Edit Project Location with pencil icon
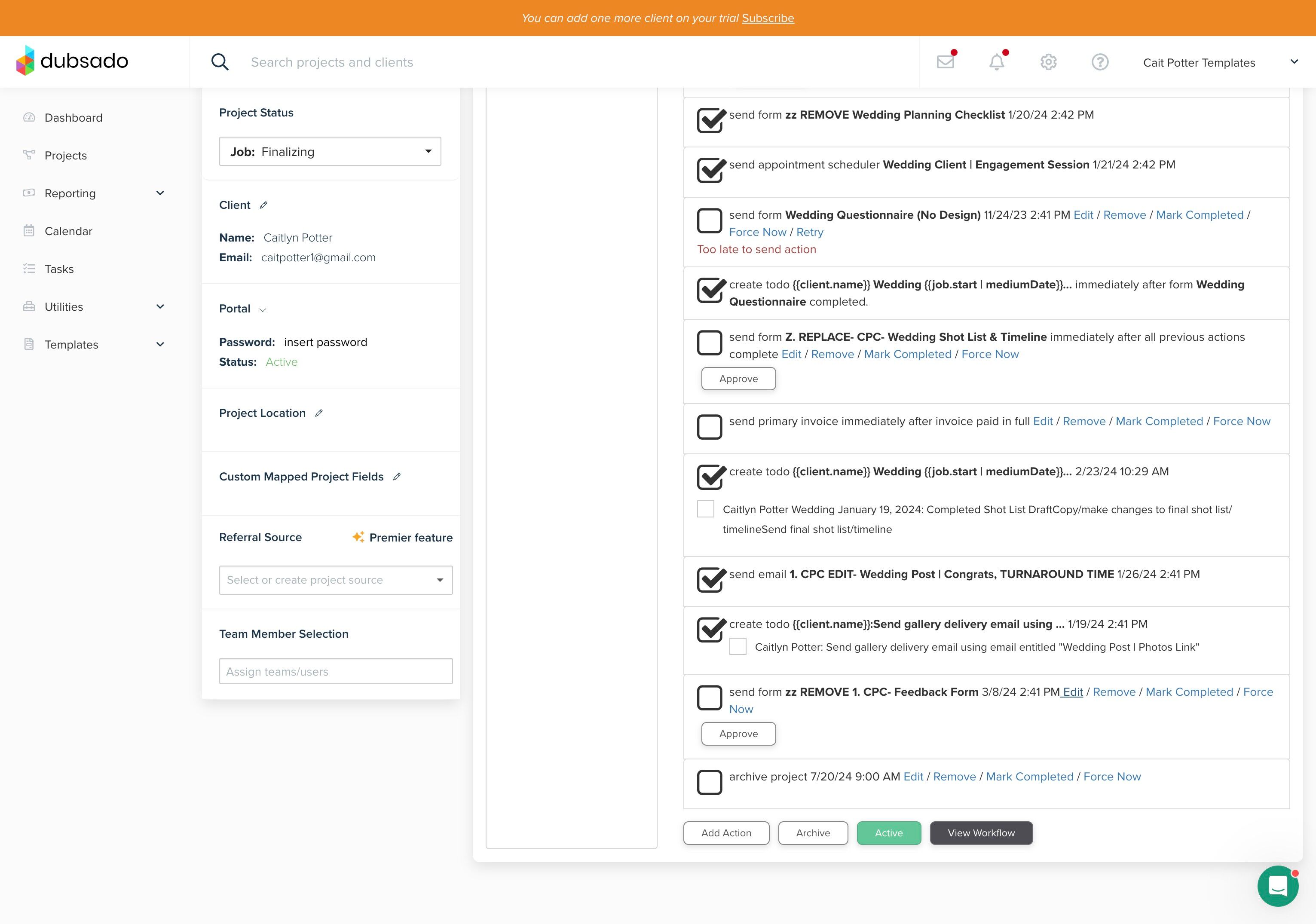This screenshot has height=924, width=1316. coord(319,413)
